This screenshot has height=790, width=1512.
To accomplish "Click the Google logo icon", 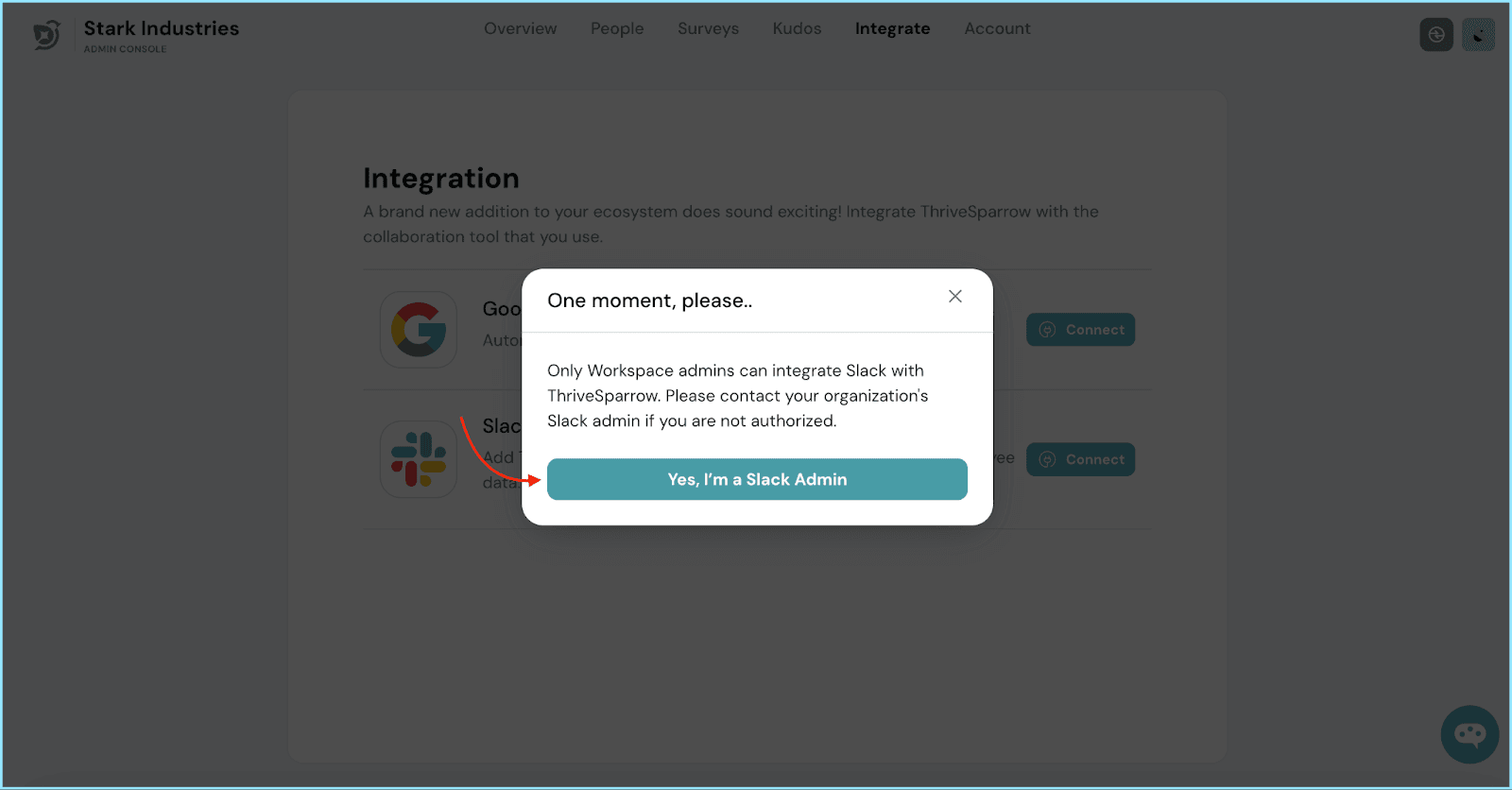I will click(x=419, y=330).
